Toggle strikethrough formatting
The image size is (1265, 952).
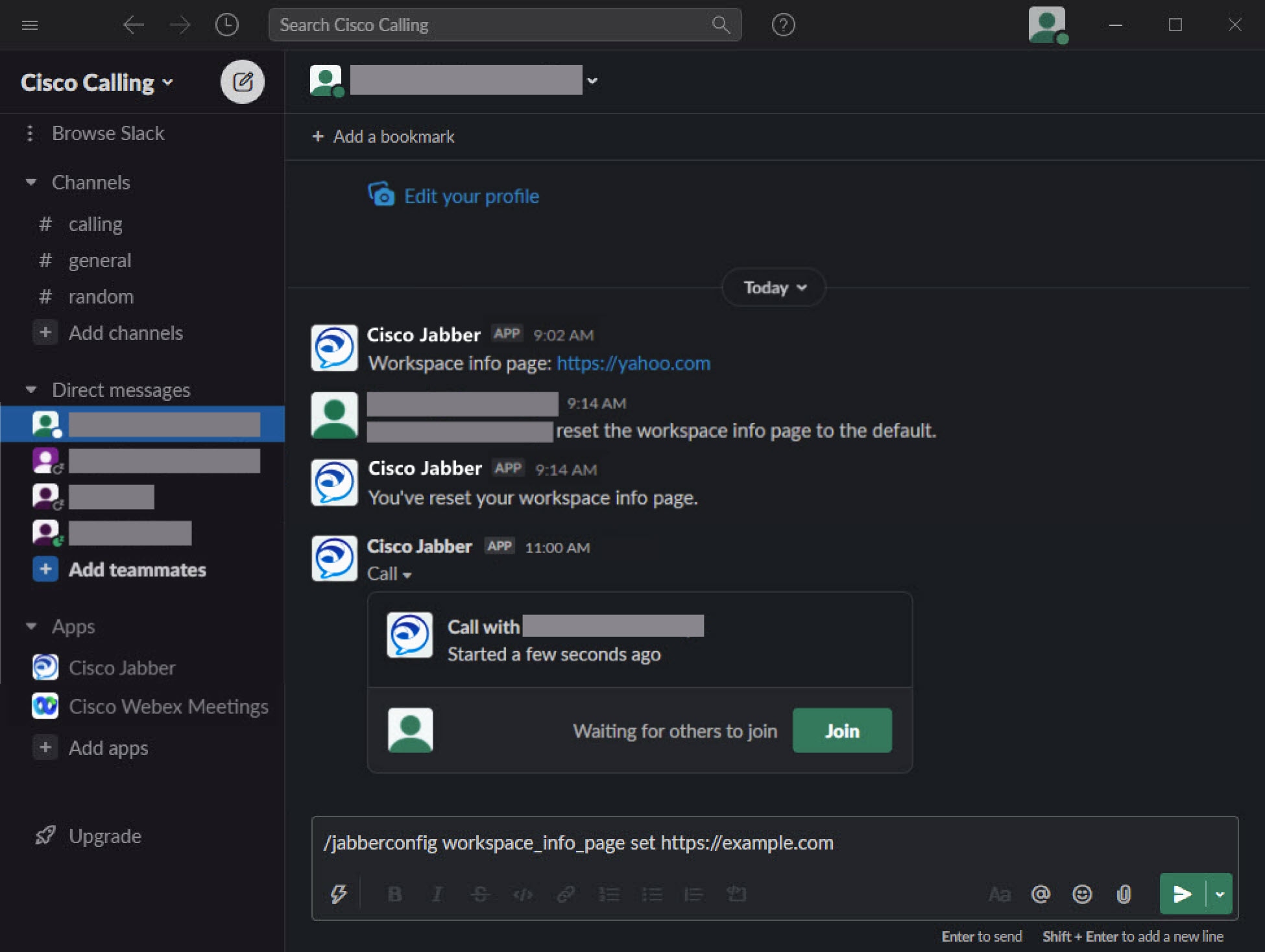pyautogui.click(x=480, y=894)
